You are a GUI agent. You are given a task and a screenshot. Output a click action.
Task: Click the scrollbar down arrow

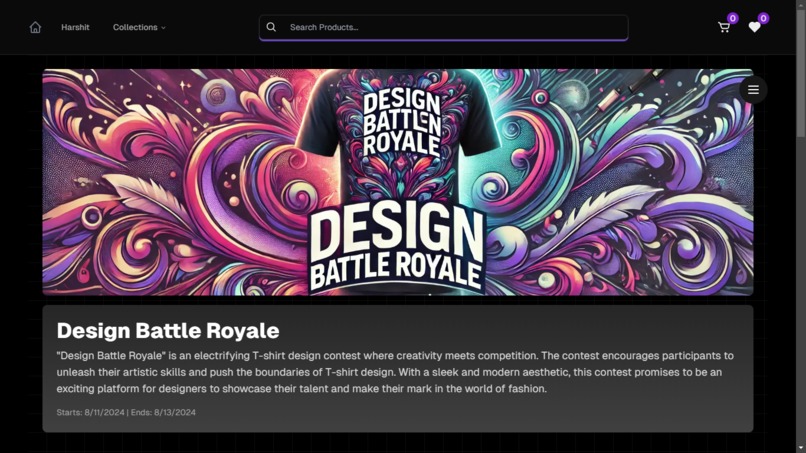pyautogui.click(x=800, y=449)
